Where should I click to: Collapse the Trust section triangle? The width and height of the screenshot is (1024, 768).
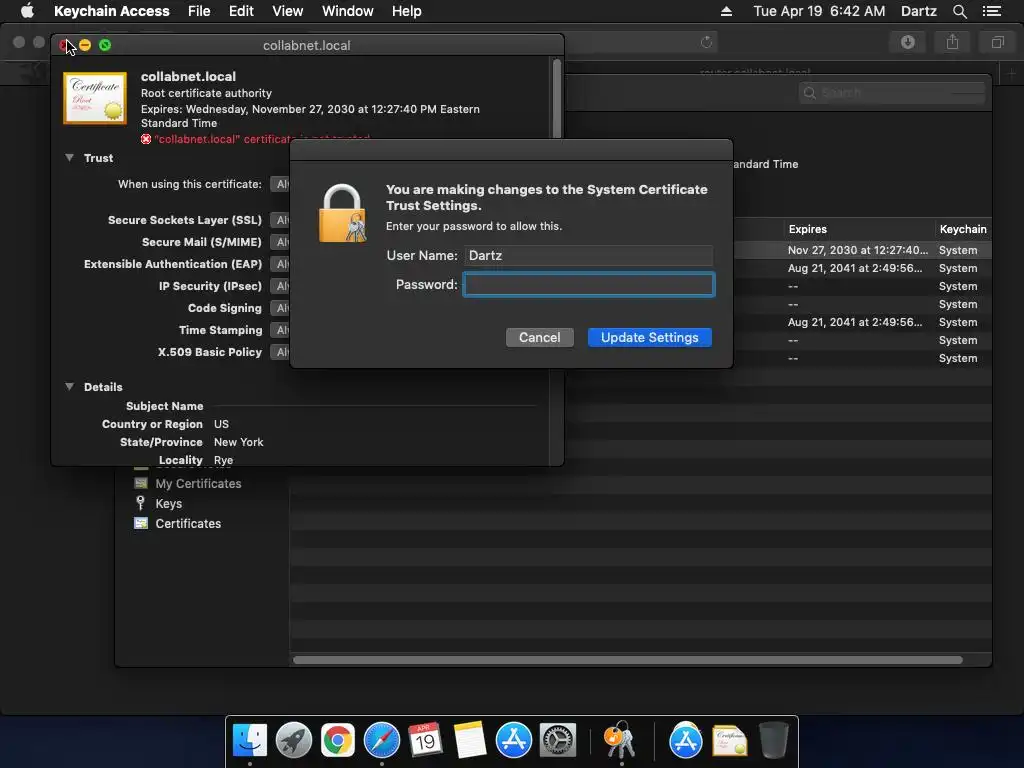point(69,158)
